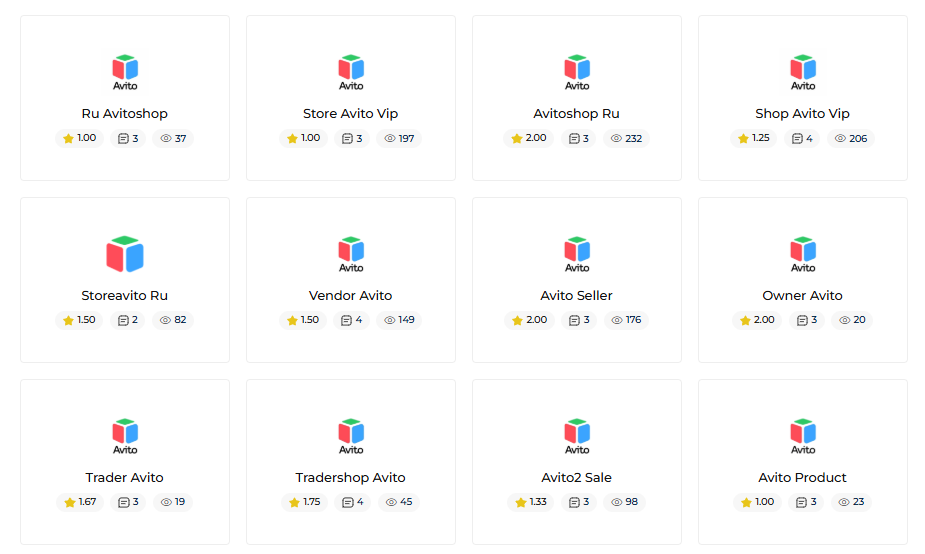This screenshot has width=925, height=554.
Task: Click the Shop Avito Vip title link
Action: 802,113
